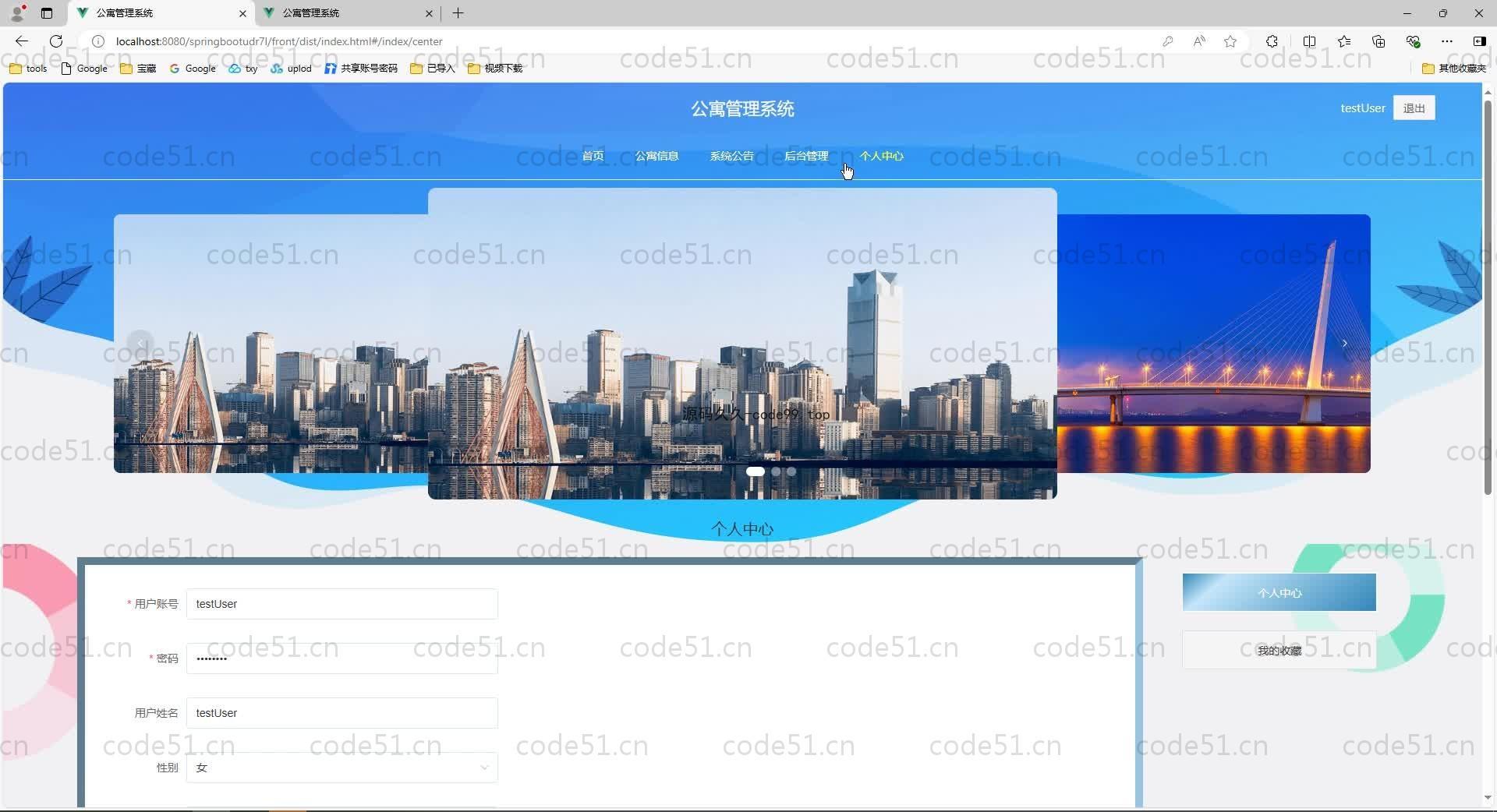
Task: Close the first 公寓管理系统 tab
Action: tap(242, 13)
